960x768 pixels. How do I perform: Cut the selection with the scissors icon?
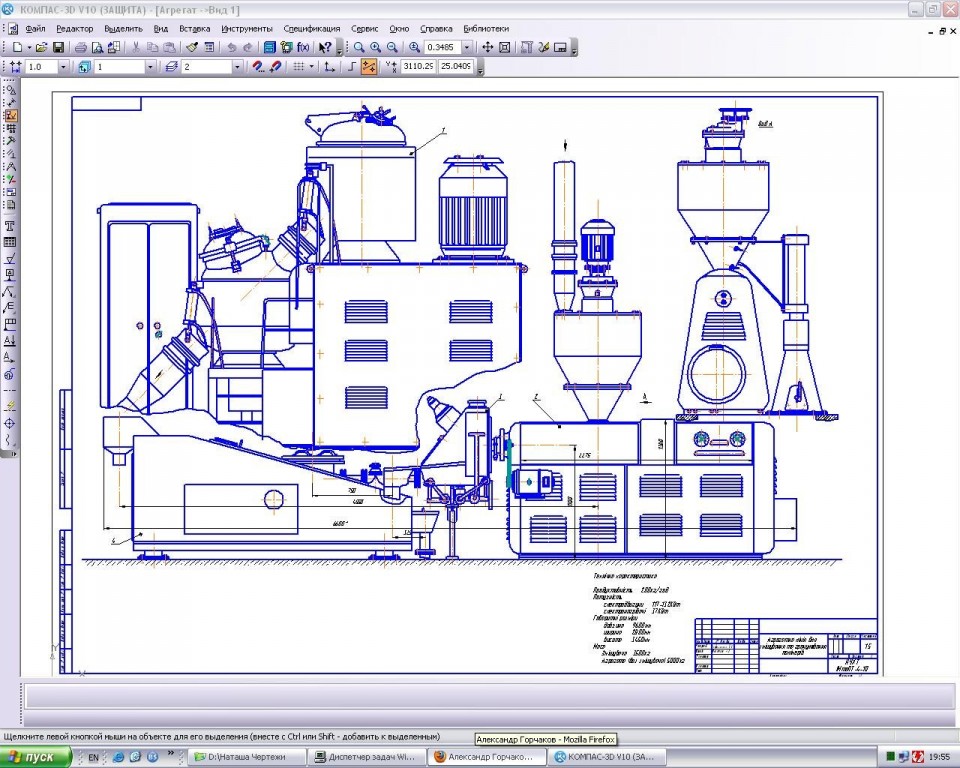136,48
